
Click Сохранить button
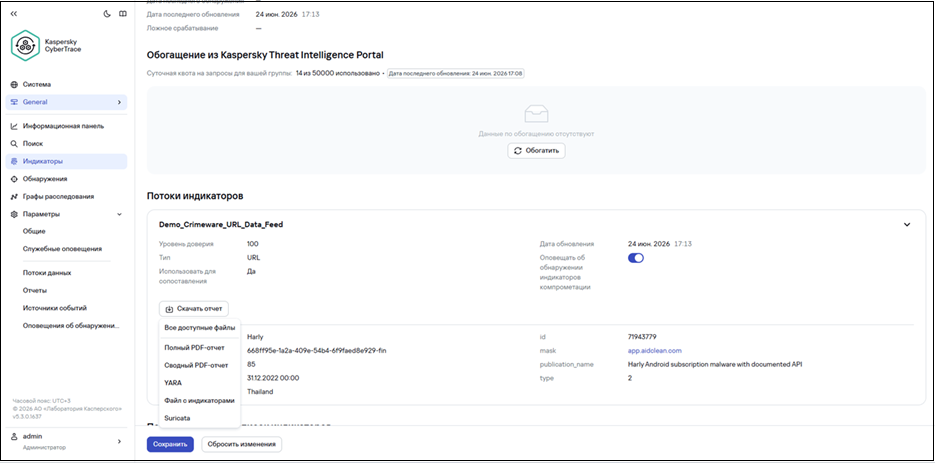(171, 445)
